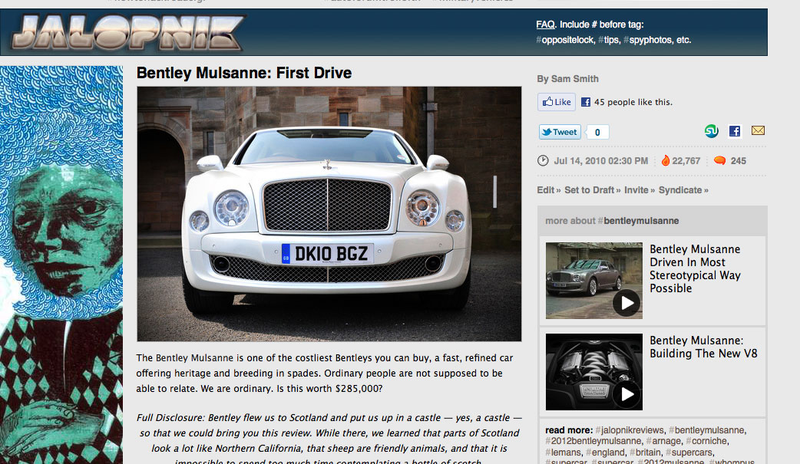The image size is (800, 464).
Task: Click the date Jul 14, 2010 02:30 PM
Action: pyautogui.click(x=601, y=161)
